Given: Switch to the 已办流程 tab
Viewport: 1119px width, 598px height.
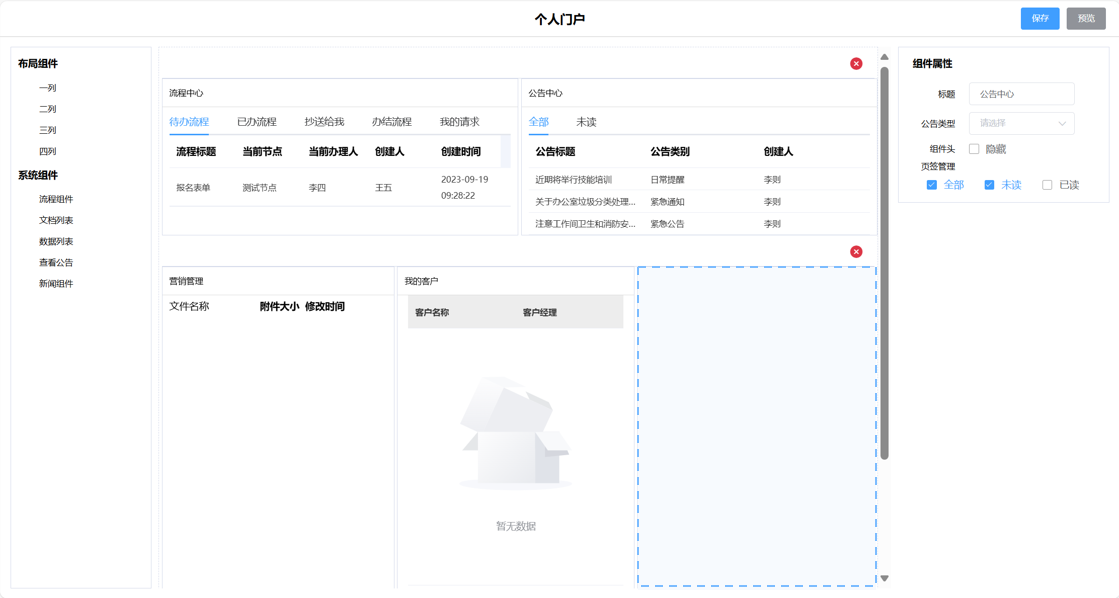Looking at the screenshot, I should tap(256, 122).
